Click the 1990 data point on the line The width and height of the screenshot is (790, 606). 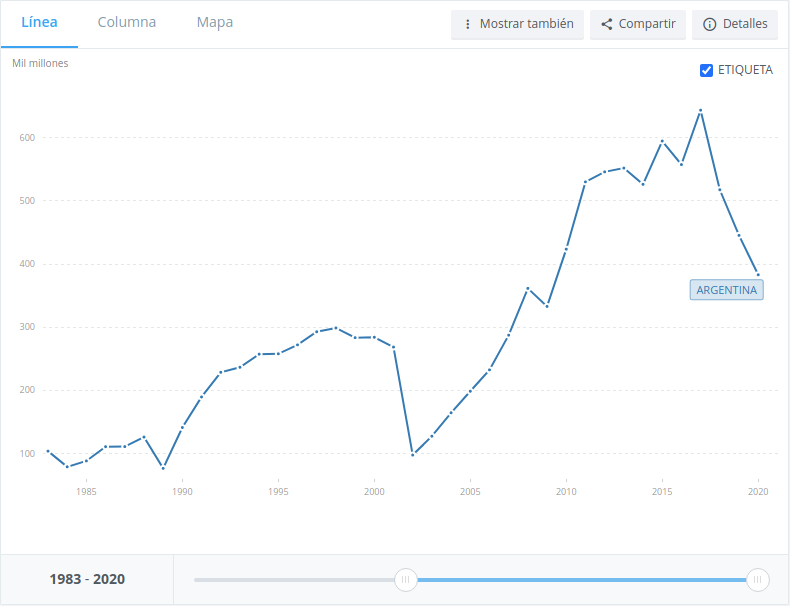point(182,427)
